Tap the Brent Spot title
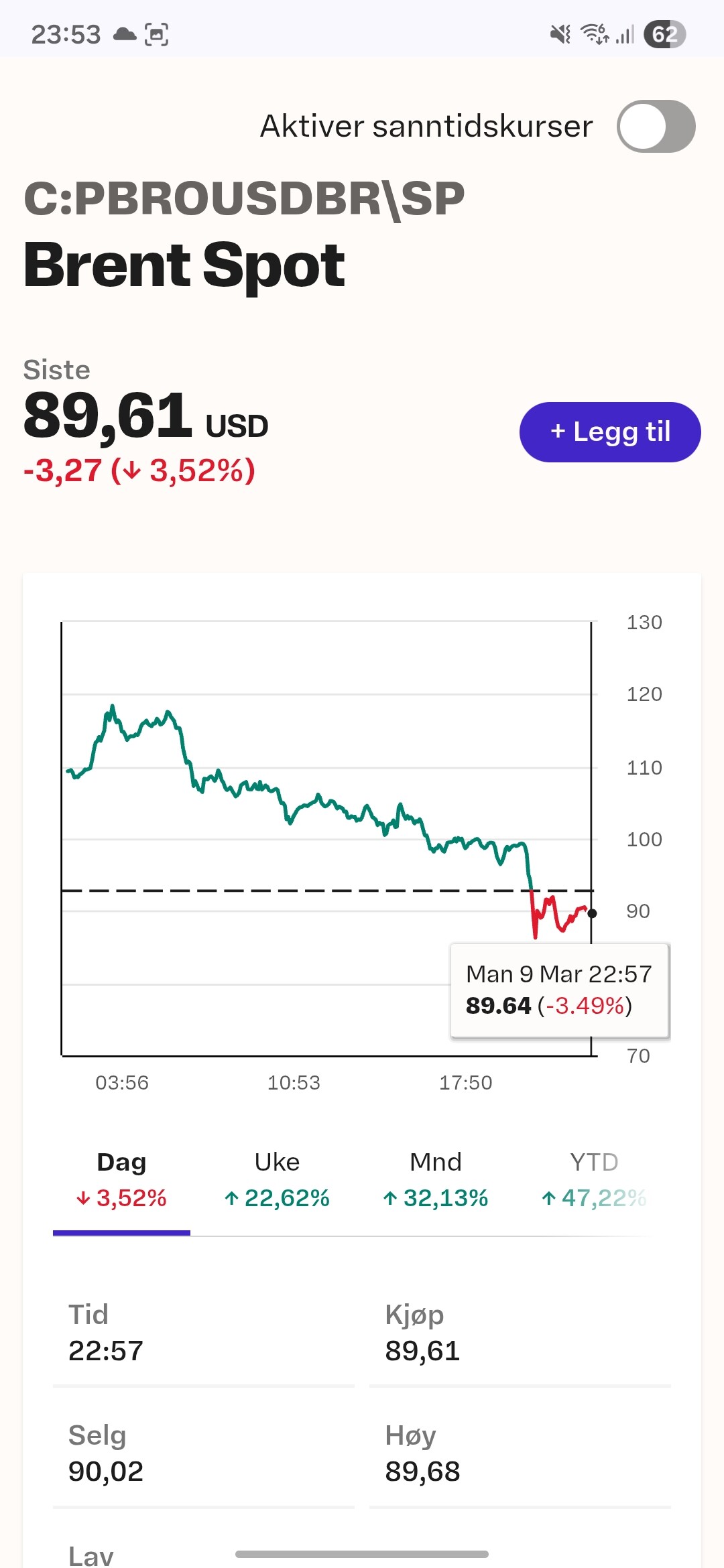This screenshot has height=1568, width=724. point(184,265)
